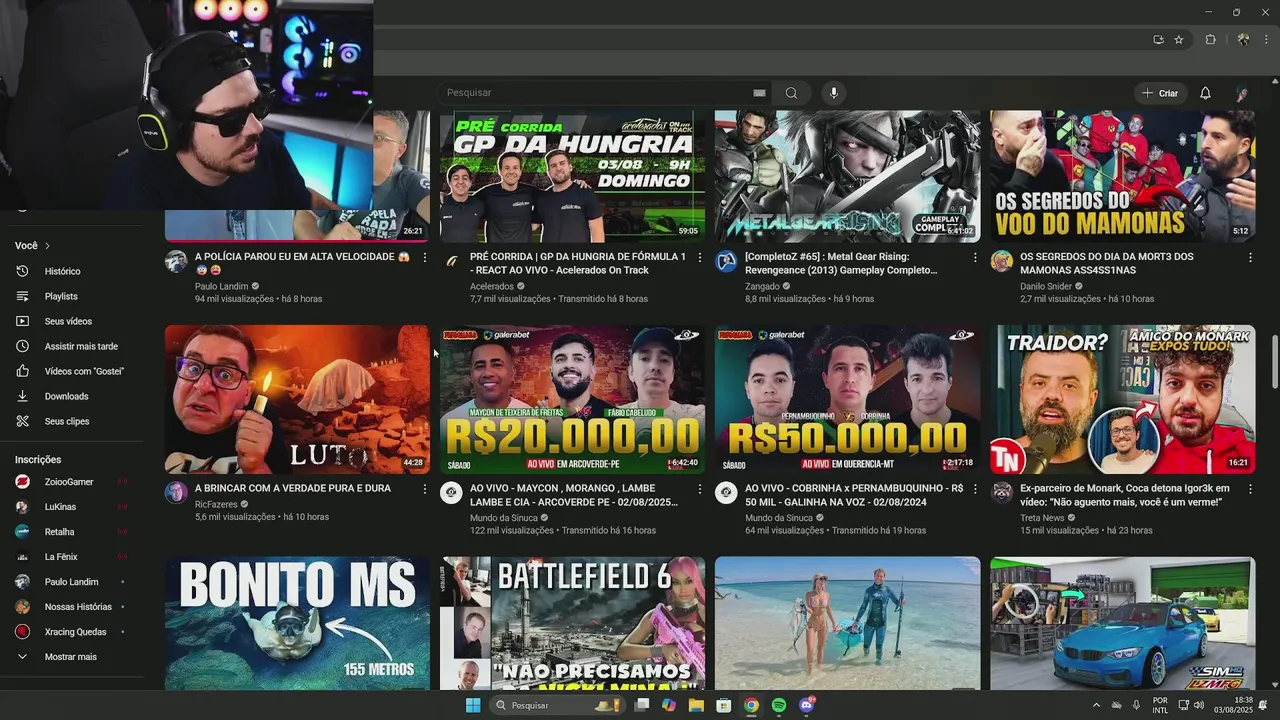The image size is (1280, 720).
Task: Open options menu for Metal Gear Rising video
Action: (x=975, y=258)
